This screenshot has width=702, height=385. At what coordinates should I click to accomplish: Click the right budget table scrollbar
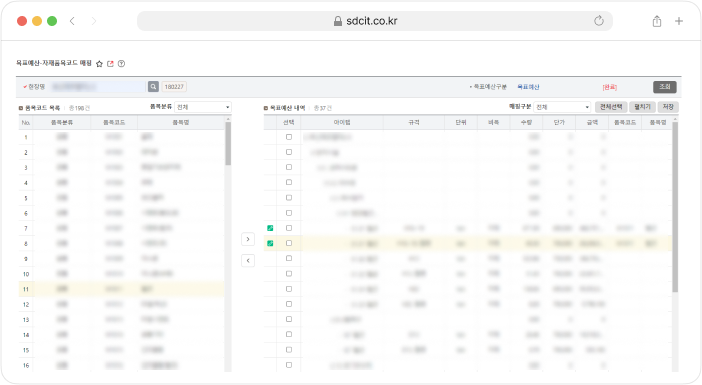(x=675, y=207)
